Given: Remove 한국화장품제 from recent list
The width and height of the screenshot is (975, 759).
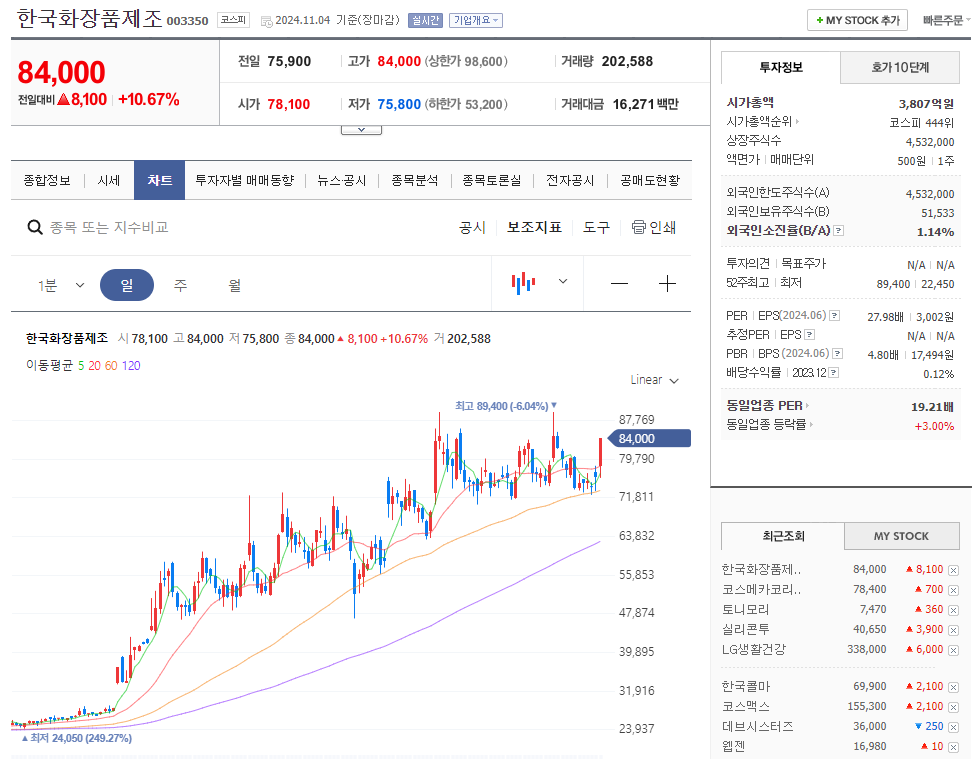Looking at the screenshot, I should click(x=953, y=570).
